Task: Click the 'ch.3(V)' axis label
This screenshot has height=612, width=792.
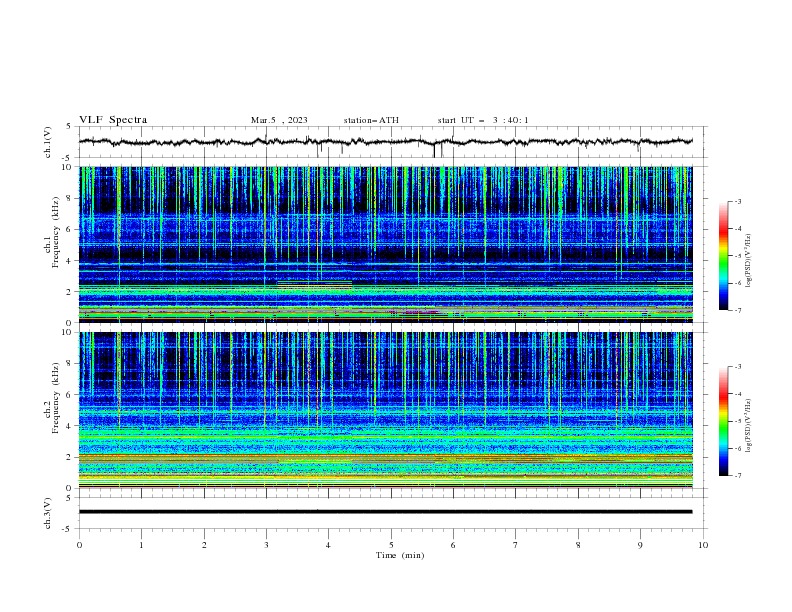Action: (48, 513)
